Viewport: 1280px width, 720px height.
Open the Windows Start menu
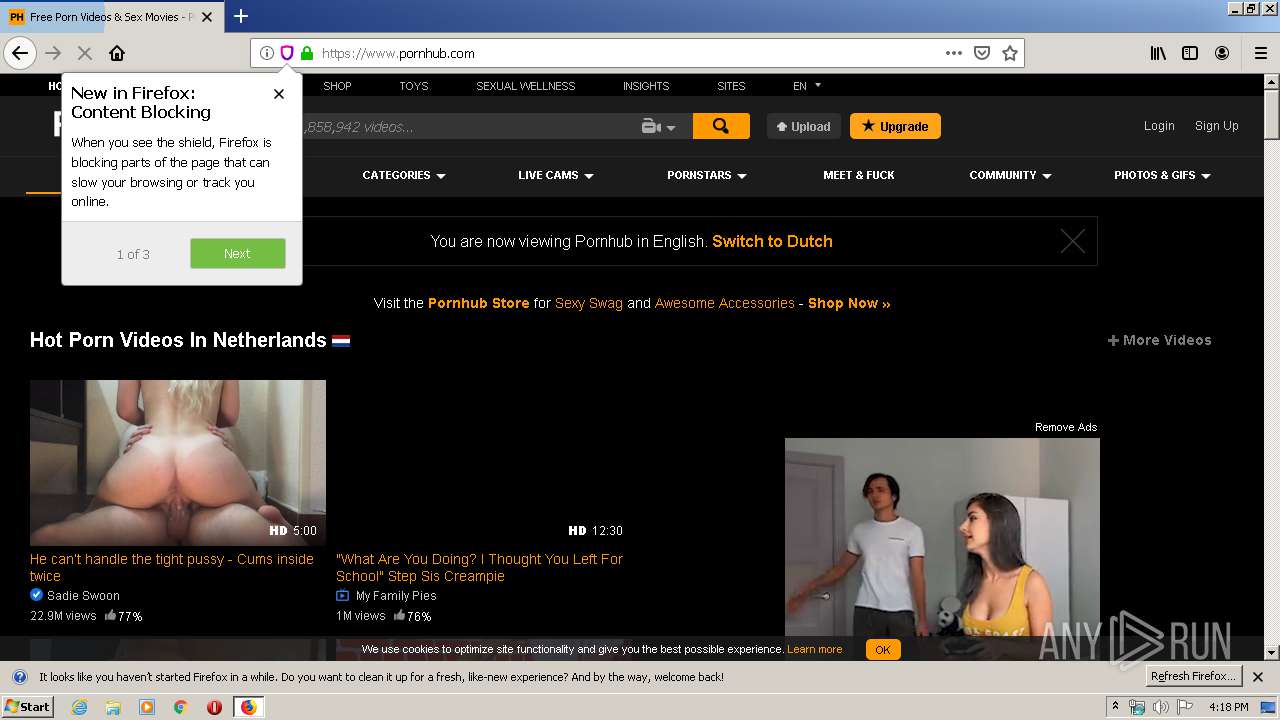(28, 707)
